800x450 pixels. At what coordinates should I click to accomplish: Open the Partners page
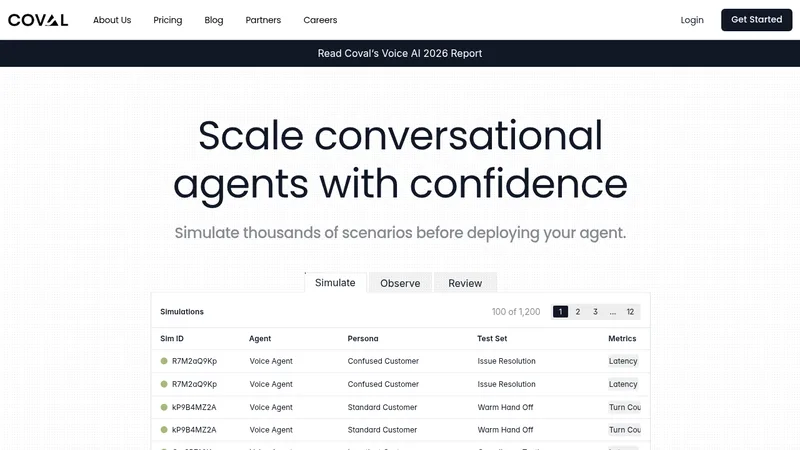263,20
